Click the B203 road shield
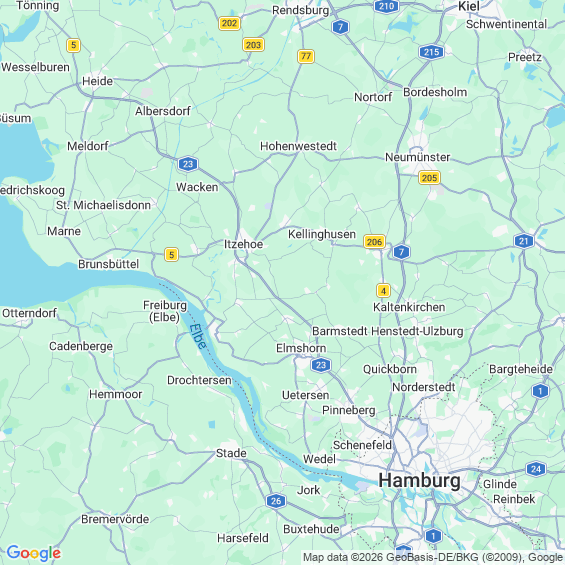565x565 pixels. coord(253,45)
